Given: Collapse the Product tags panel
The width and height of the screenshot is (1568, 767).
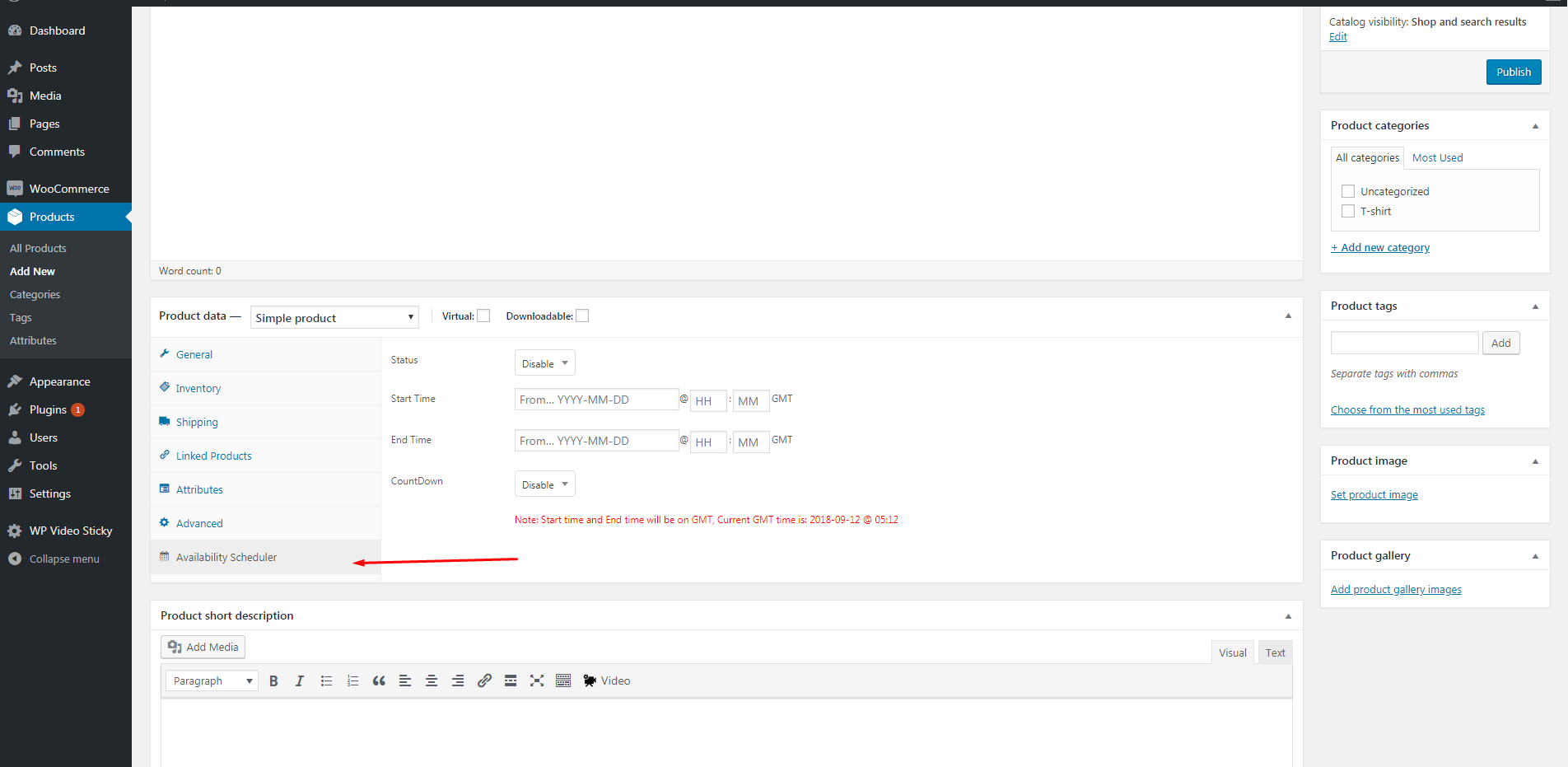Looking at the screenshot, I should tap(1535, 306).
